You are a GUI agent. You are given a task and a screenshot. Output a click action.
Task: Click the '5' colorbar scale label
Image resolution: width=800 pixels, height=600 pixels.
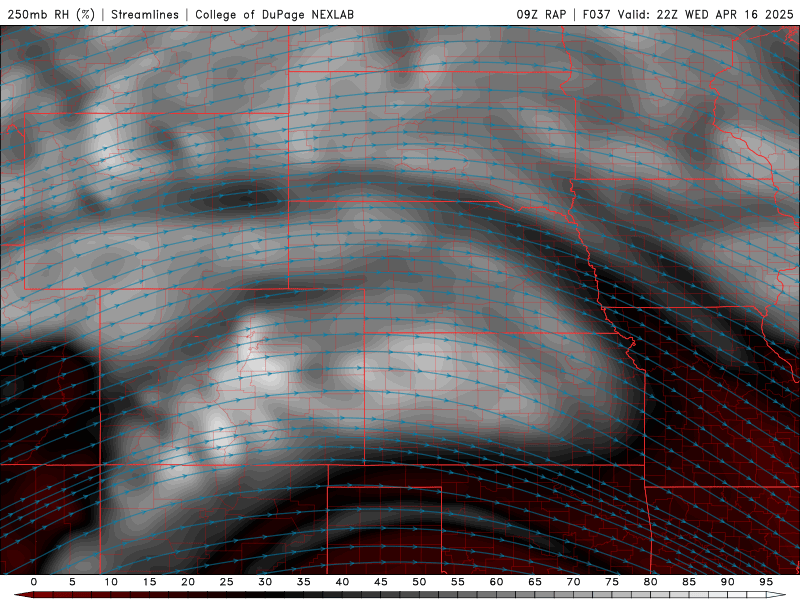point(72,582)
